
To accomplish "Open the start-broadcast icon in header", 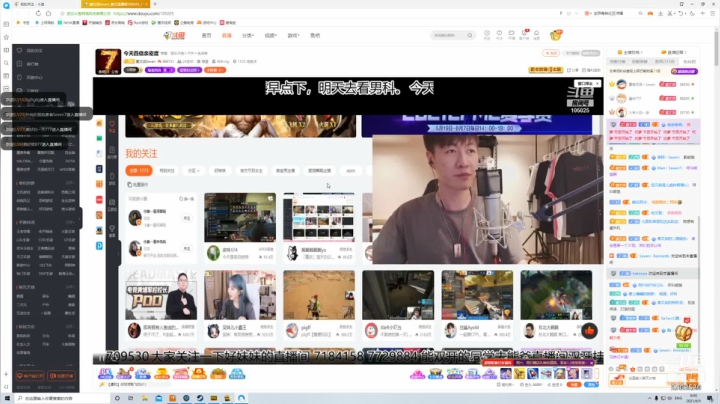I will pyautogui.click(x=511, y=34).
